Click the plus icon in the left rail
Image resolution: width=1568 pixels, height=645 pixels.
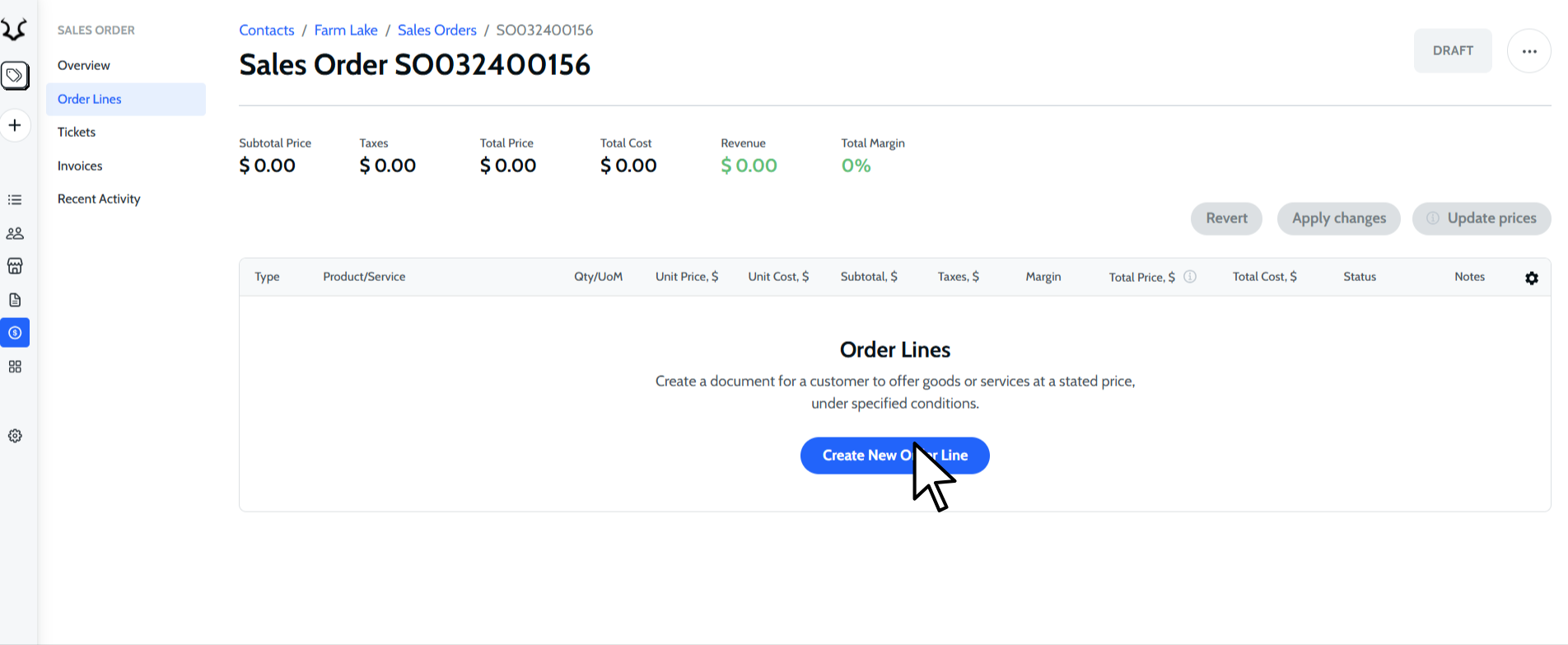[15, 125]
